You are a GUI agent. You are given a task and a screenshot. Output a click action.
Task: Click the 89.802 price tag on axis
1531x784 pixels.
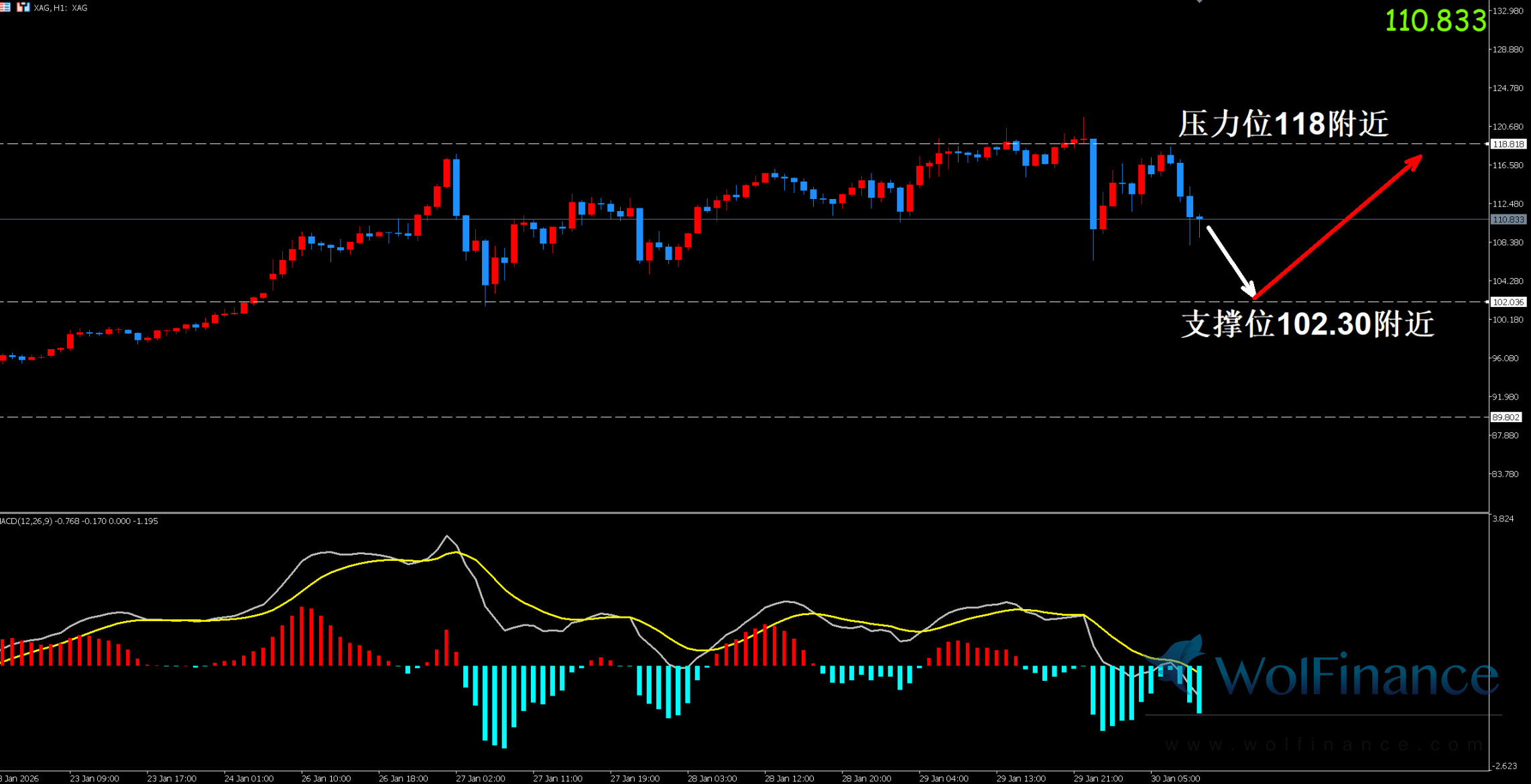tap(1506, 417)
